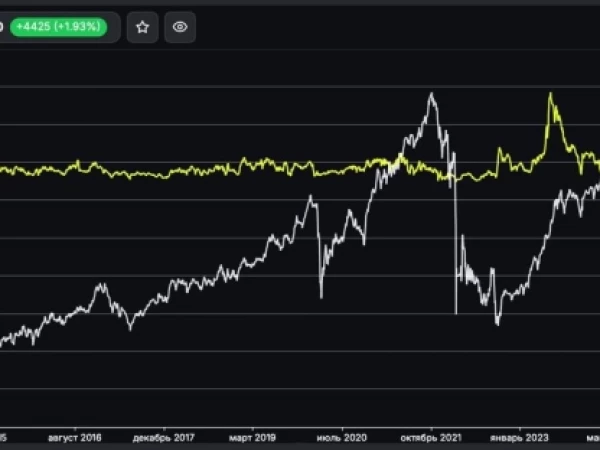Select the август 2016 axis label
Viewport: 600px width, 450px height.
(x=75, y=438)
